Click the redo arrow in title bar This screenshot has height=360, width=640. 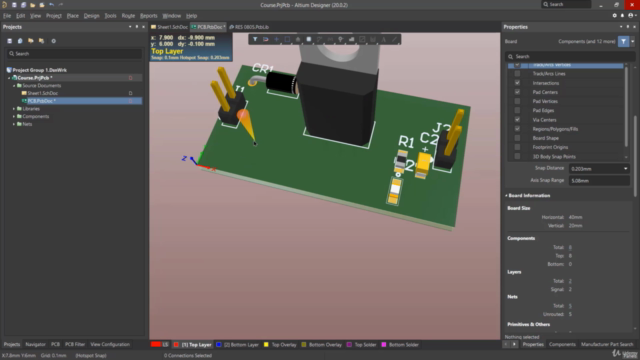click(x=61, y=5)
